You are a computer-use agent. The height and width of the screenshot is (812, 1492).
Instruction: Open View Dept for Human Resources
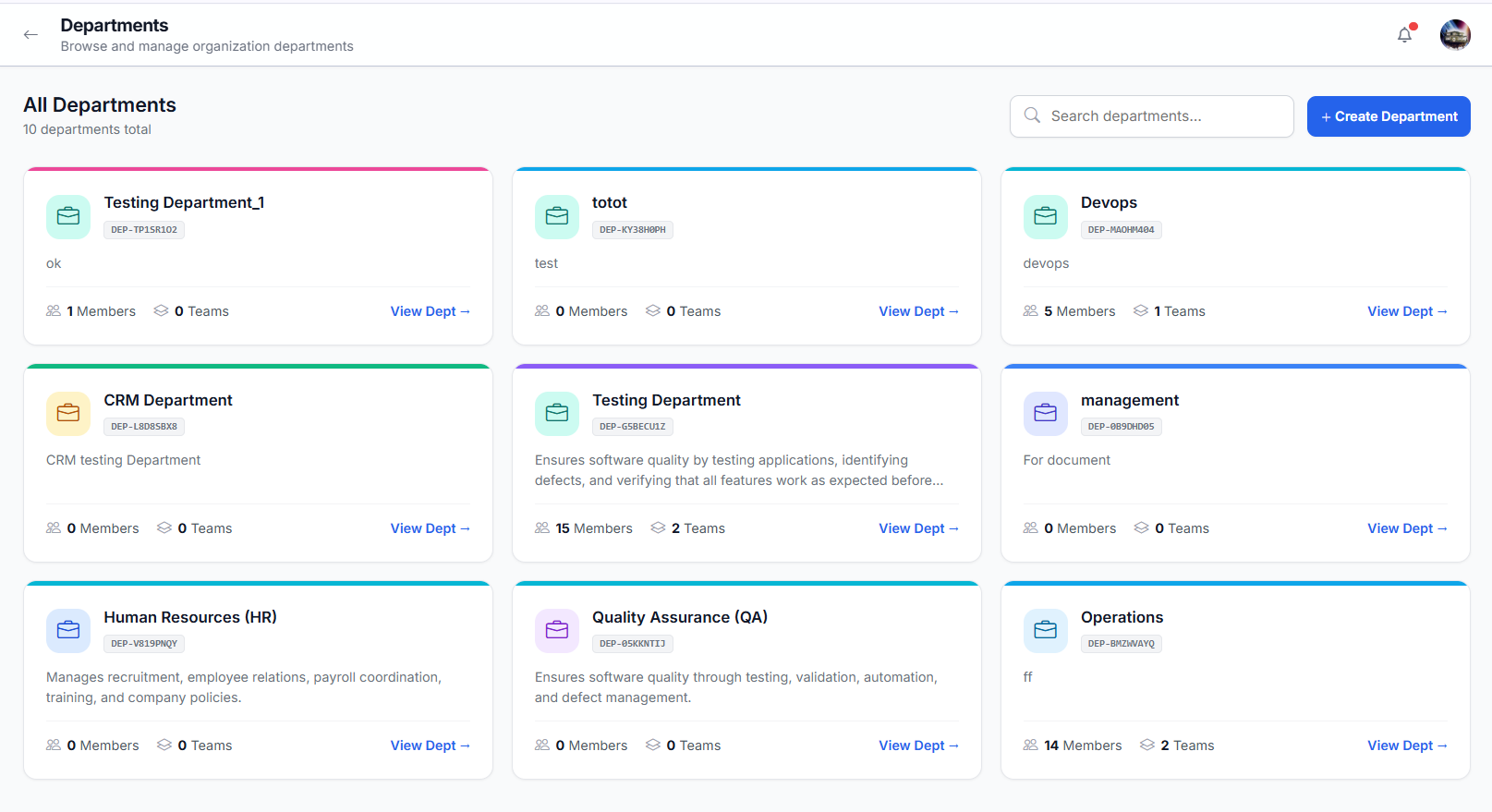431,745
